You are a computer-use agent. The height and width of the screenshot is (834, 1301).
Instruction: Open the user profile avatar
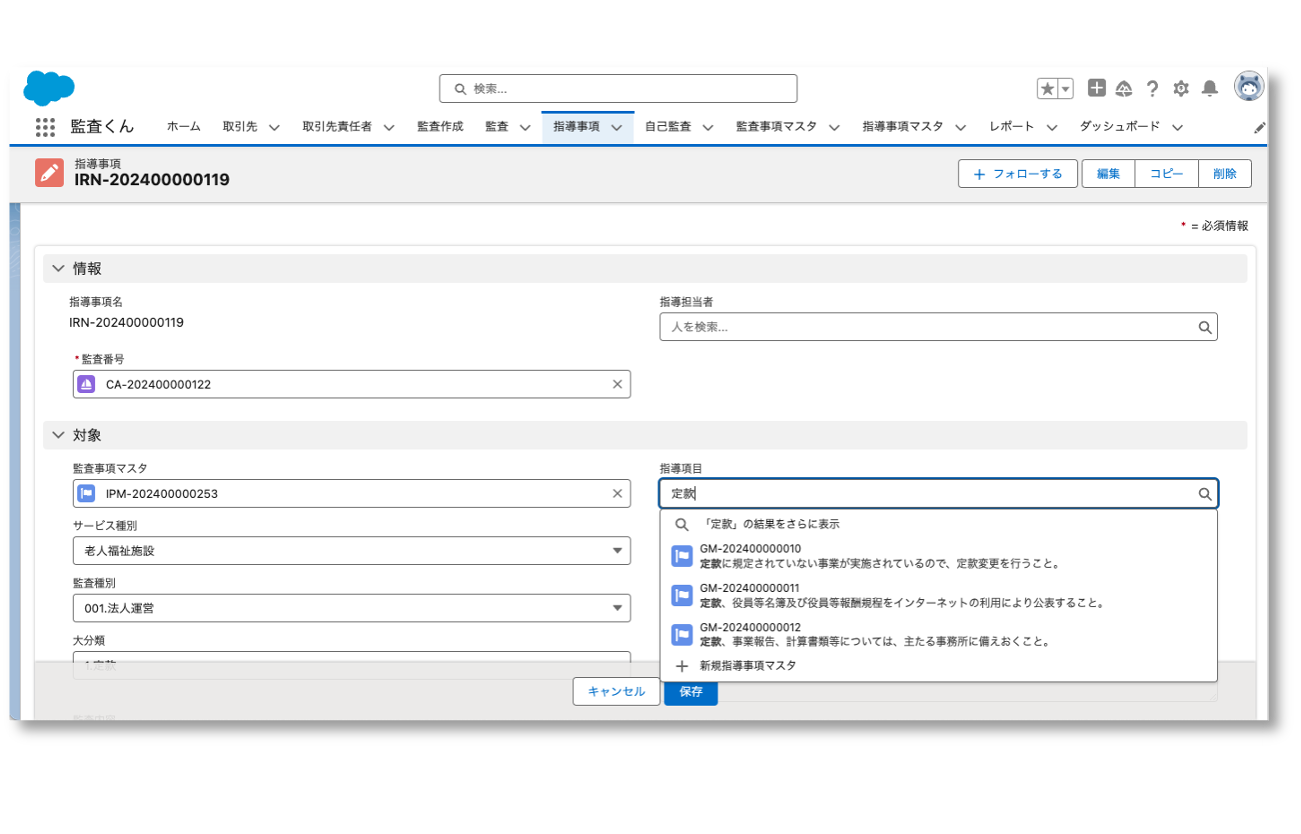point(1249,87)
